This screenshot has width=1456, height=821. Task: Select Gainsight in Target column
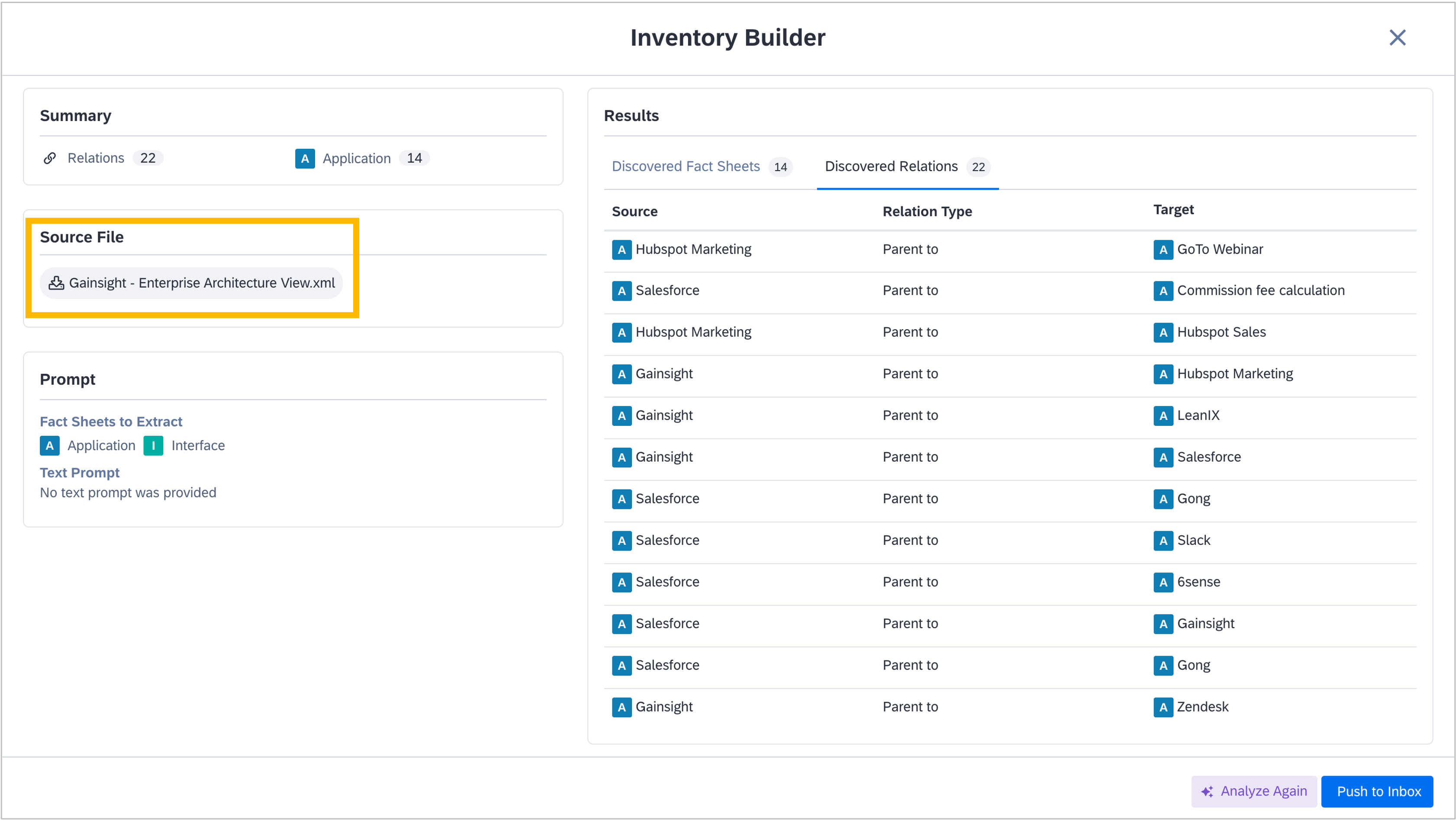[1205, 623]
